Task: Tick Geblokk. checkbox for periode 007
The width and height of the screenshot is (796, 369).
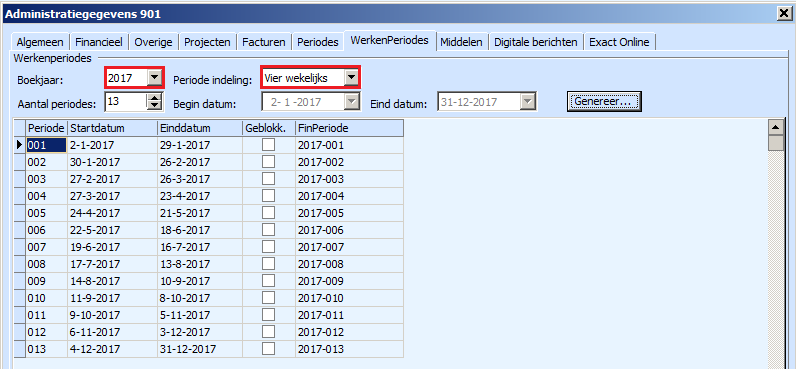Action: (x=269, y=247)
